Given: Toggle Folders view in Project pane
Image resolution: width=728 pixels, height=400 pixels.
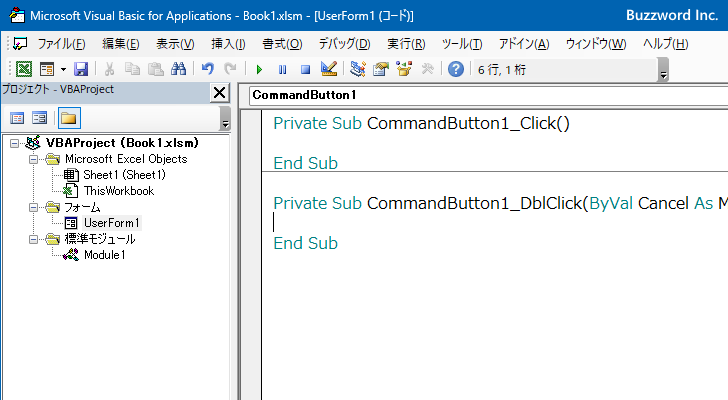Looking at the screenshot, I should coord(69,118).
